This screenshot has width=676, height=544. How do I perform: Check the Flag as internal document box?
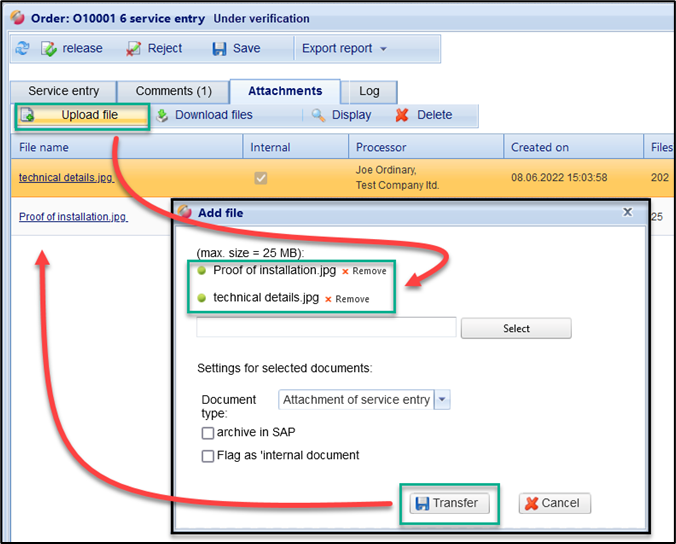tap(208, 456)
